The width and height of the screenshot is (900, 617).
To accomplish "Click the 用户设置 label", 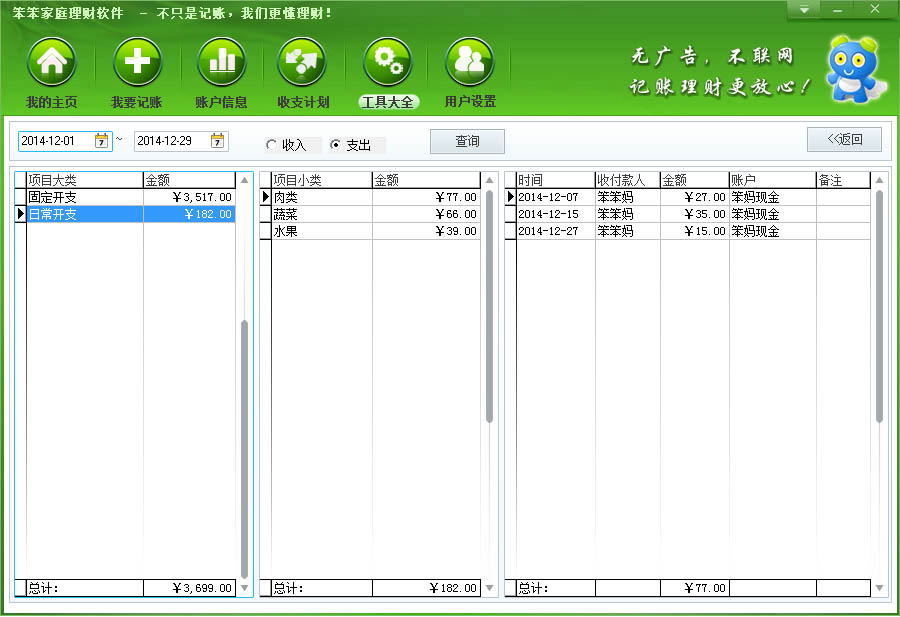I will coord(470,102).
